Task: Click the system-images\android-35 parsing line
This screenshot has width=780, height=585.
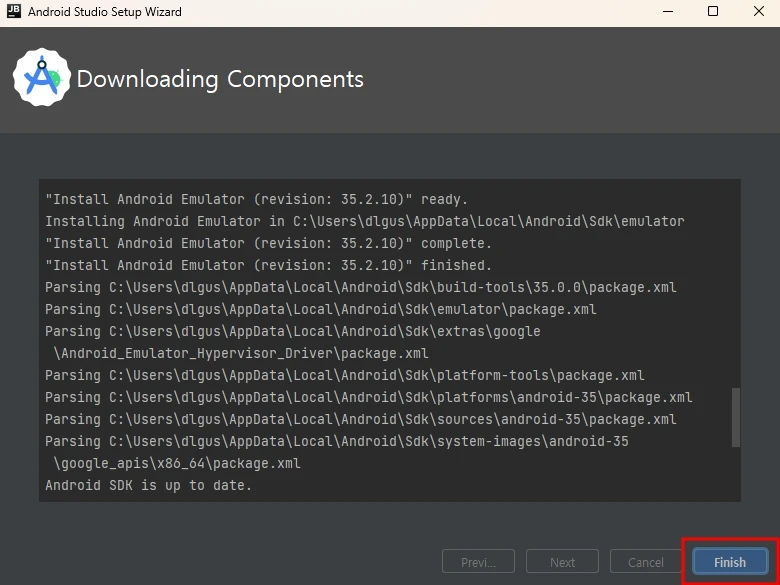Action: (337, 441)
